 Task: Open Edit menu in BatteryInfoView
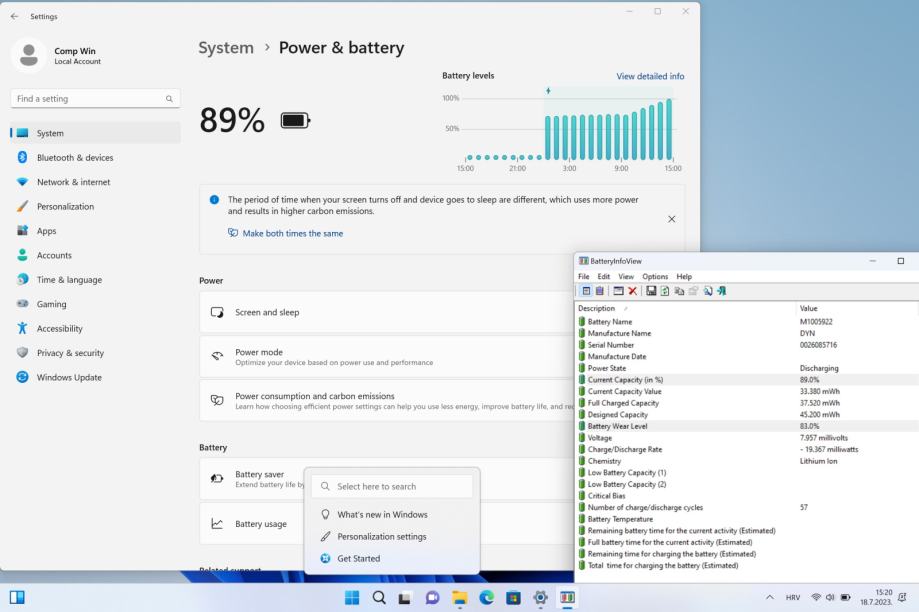[604, 276]
